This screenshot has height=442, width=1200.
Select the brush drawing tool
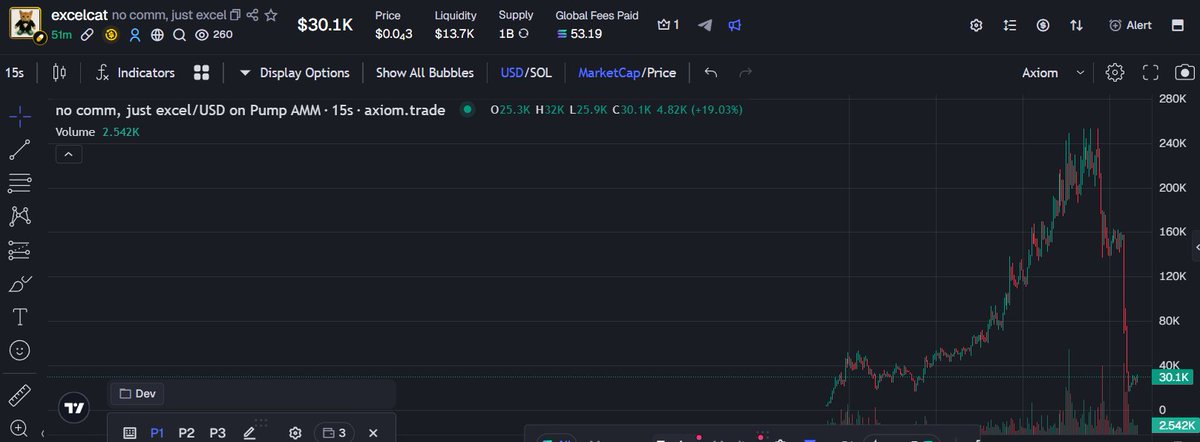point(19,284)
